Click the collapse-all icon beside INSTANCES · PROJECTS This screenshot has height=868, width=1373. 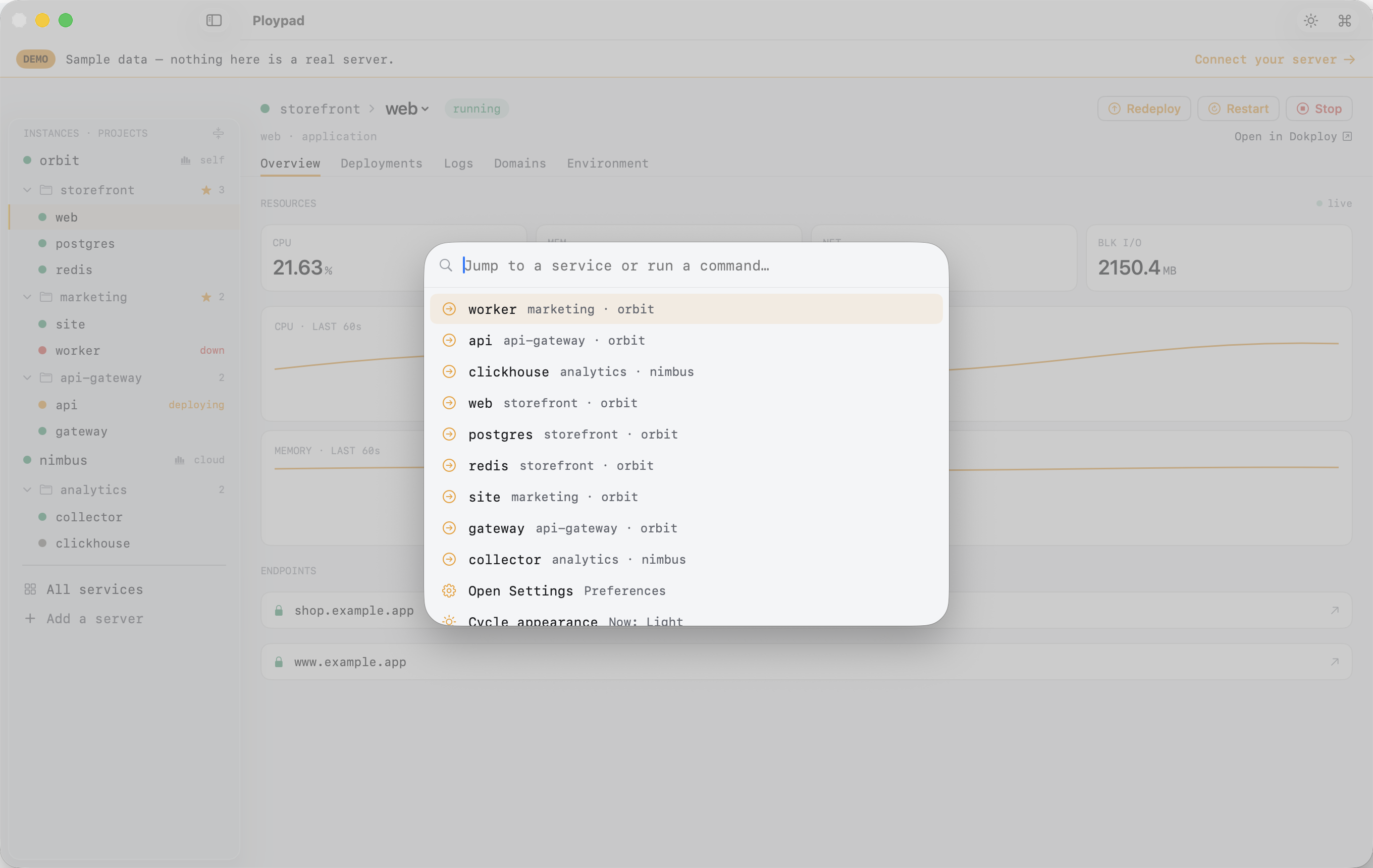(x=219, y=133)
